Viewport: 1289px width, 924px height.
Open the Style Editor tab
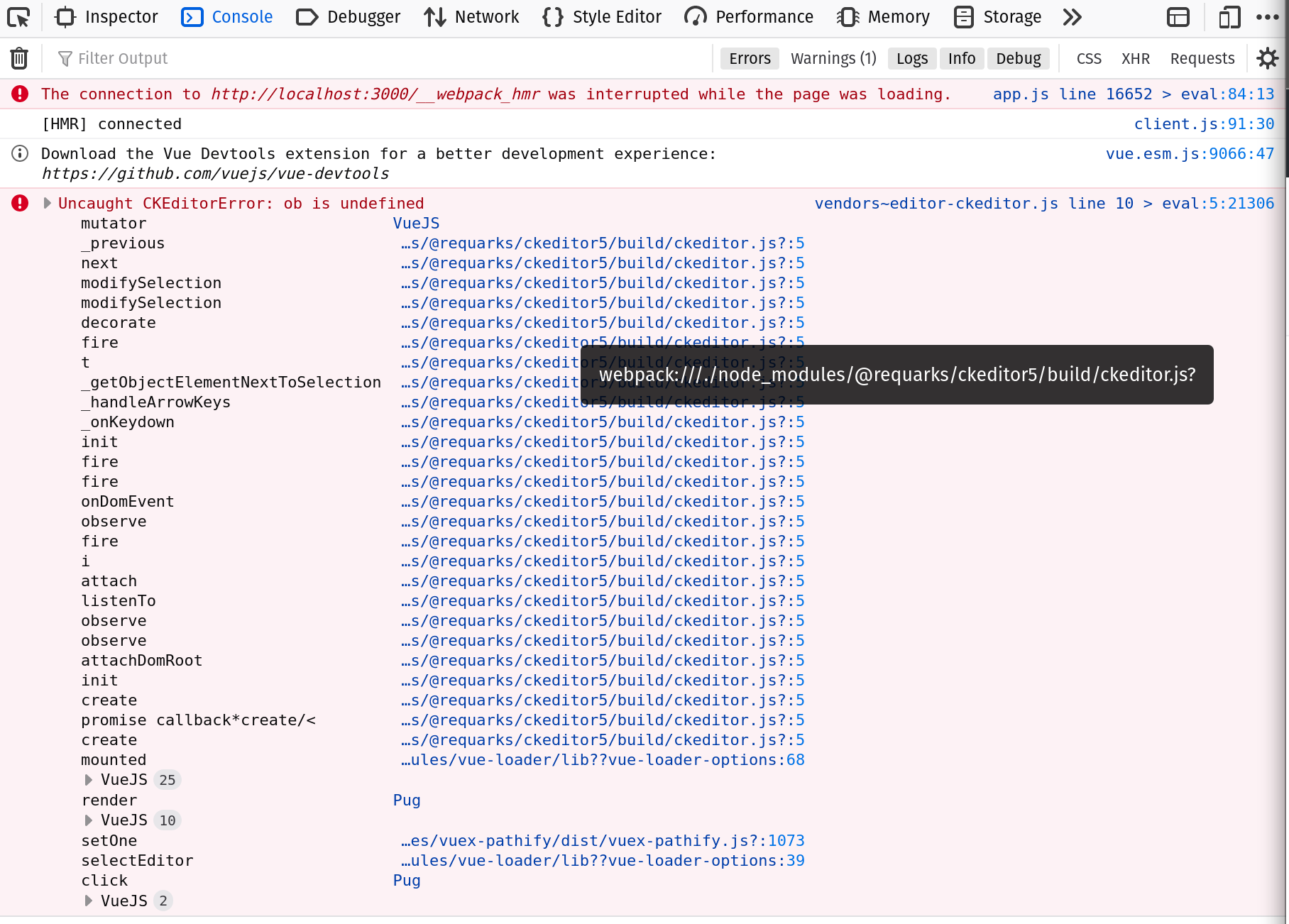(602, 17)
